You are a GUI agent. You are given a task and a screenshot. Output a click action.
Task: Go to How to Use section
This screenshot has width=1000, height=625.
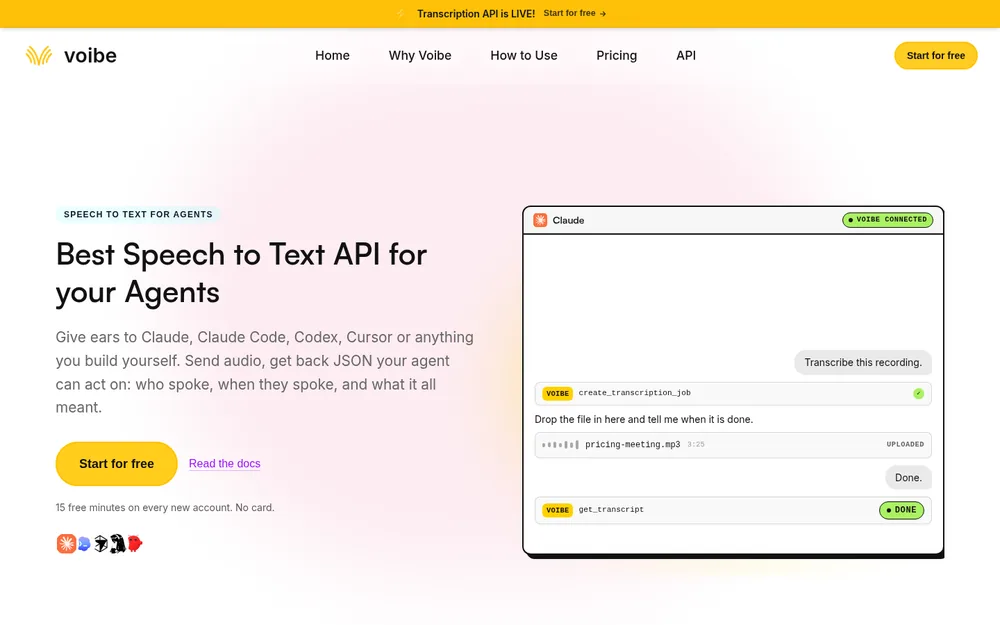pos(524,55)
